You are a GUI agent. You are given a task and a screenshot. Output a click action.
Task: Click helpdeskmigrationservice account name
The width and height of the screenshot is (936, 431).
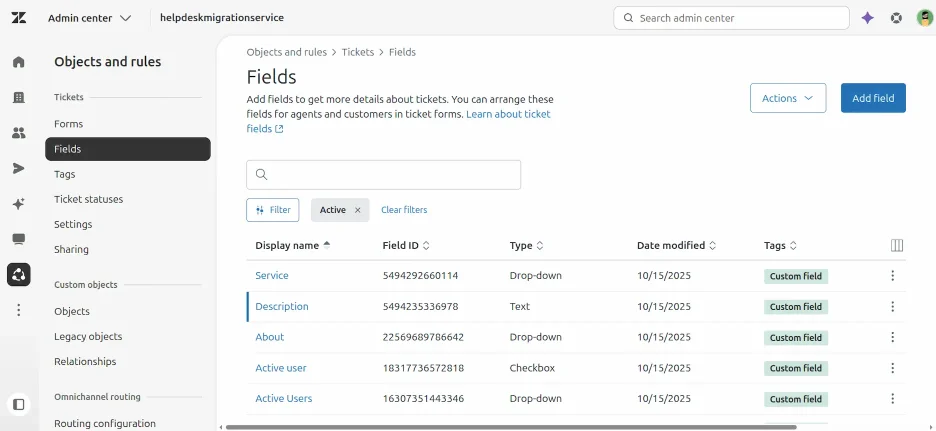coord(222,18)
